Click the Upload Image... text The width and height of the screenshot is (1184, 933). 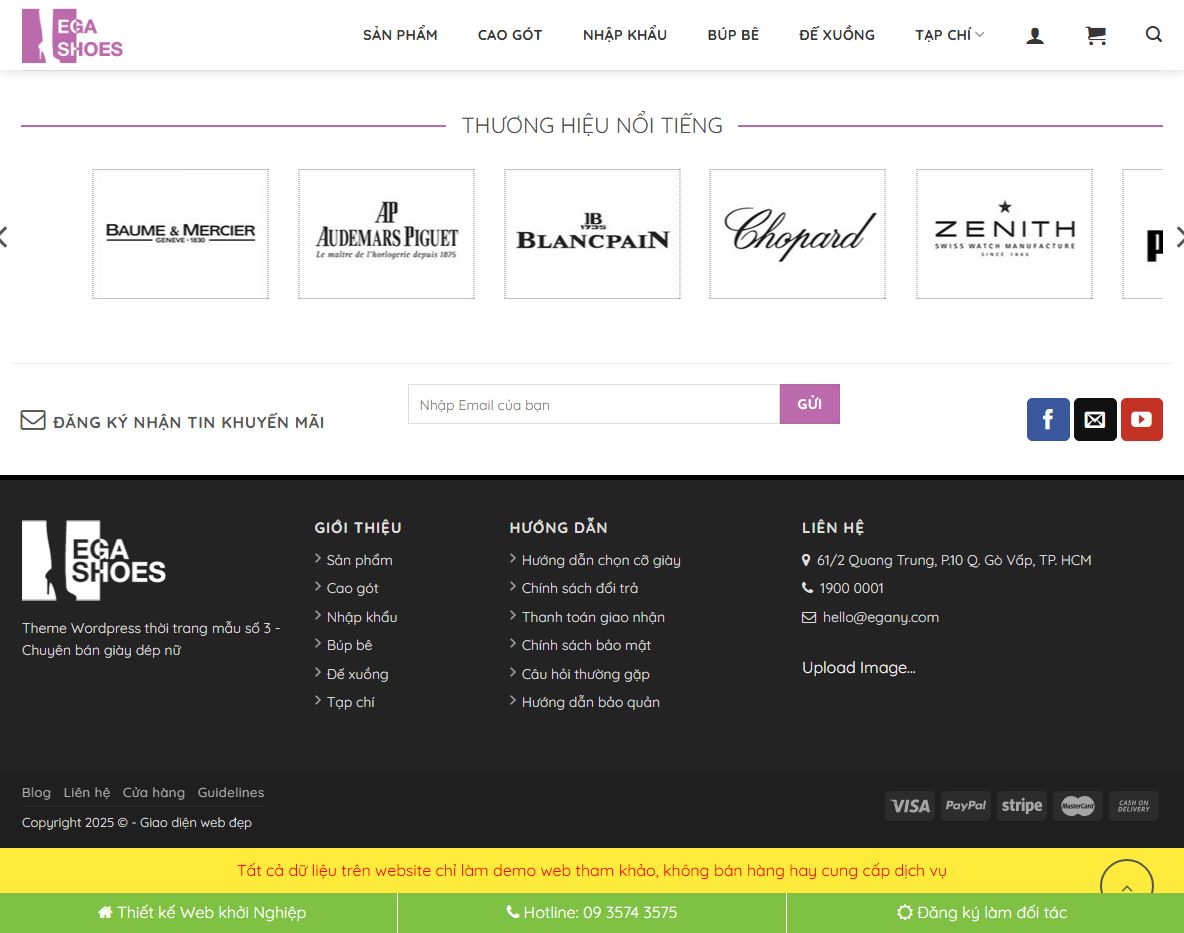[x=859, y=668]
